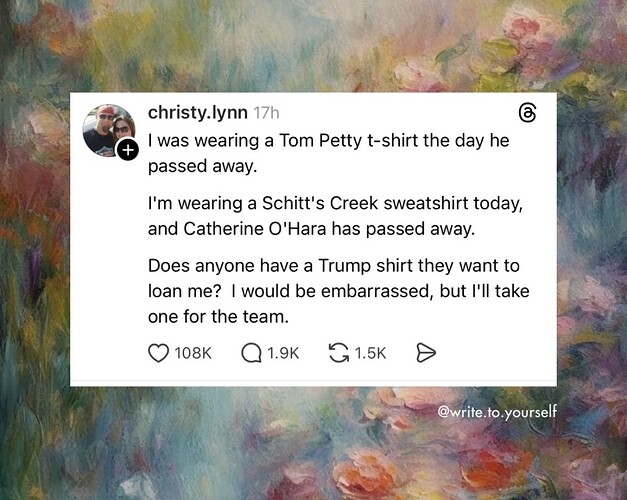Viewport: 627px width, 500px height.
Task: Select the Schitt's Creek sweatshirt paragraph
Action: (335, 216)
